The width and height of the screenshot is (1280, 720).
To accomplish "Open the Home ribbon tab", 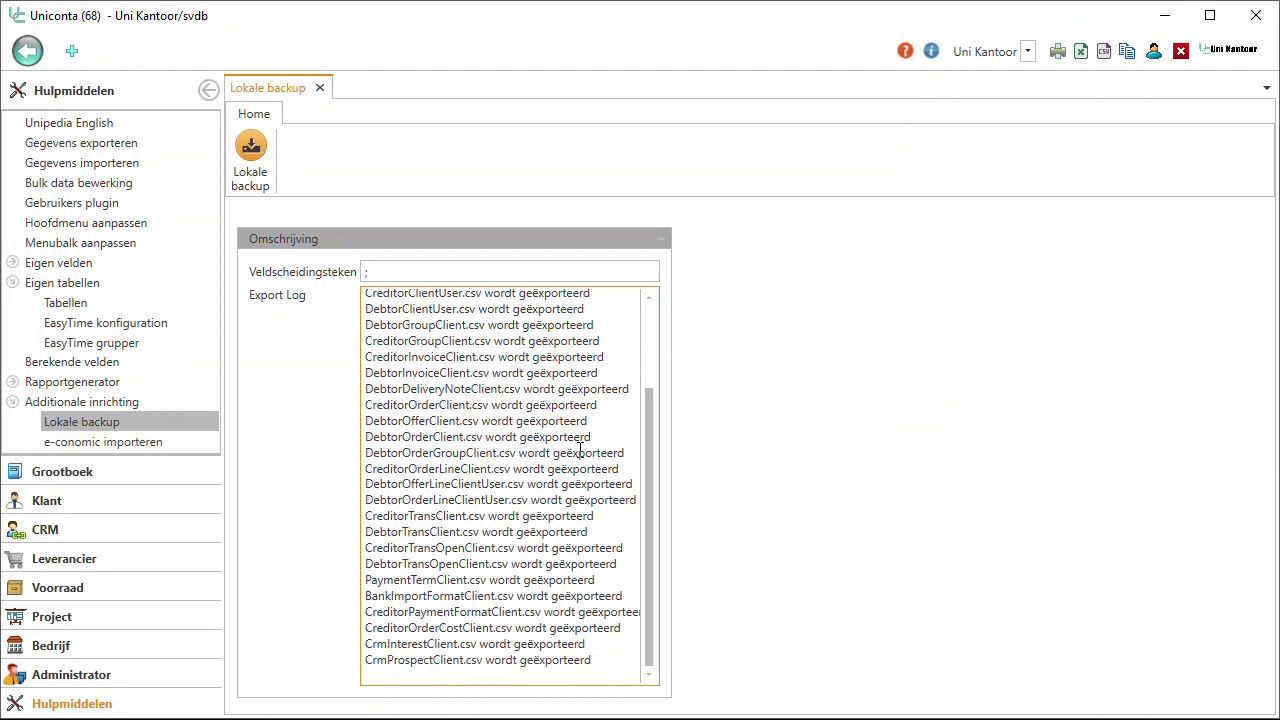I will 254,114.
